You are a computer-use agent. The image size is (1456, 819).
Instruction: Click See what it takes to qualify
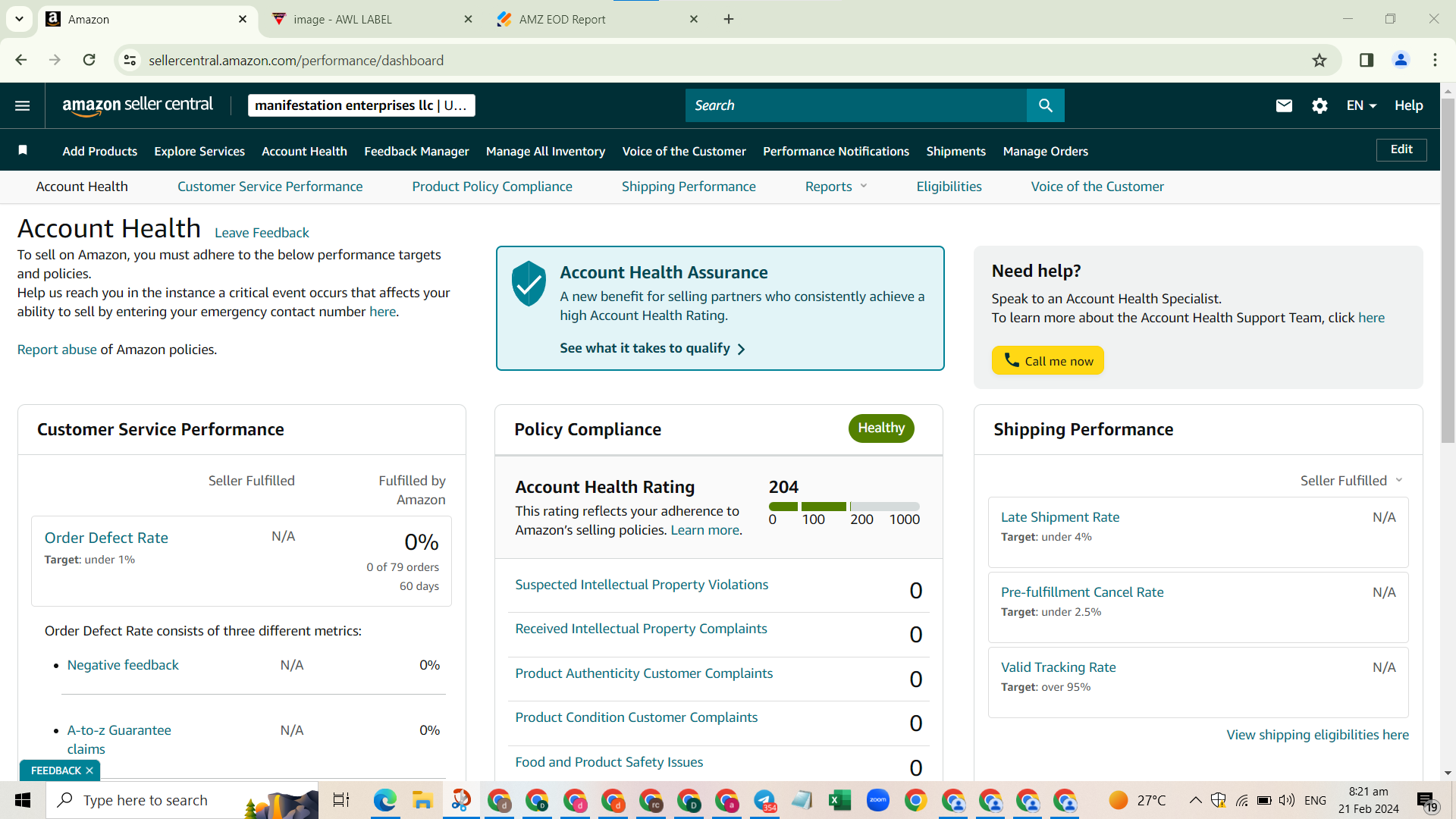click(652, 348)
